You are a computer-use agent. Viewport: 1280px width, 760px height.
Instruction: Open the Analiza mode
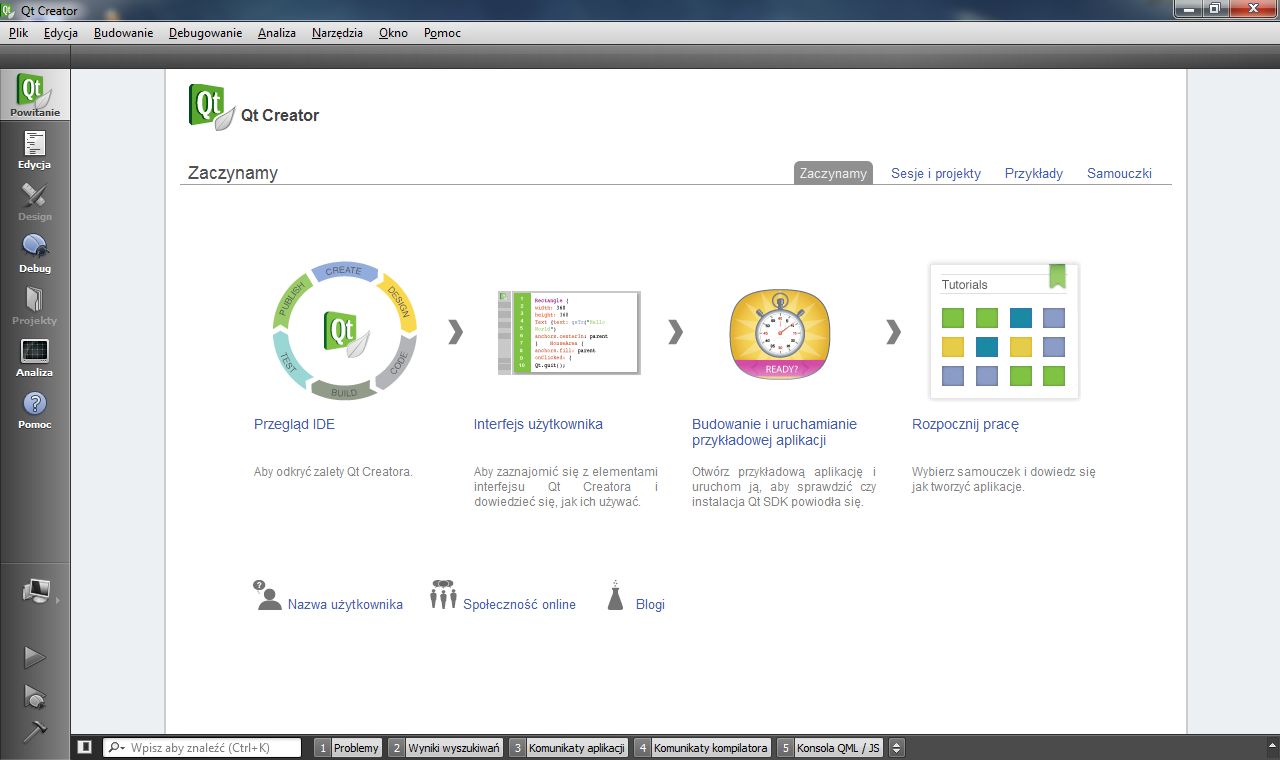pyautogui.click(x=35, y=356)
